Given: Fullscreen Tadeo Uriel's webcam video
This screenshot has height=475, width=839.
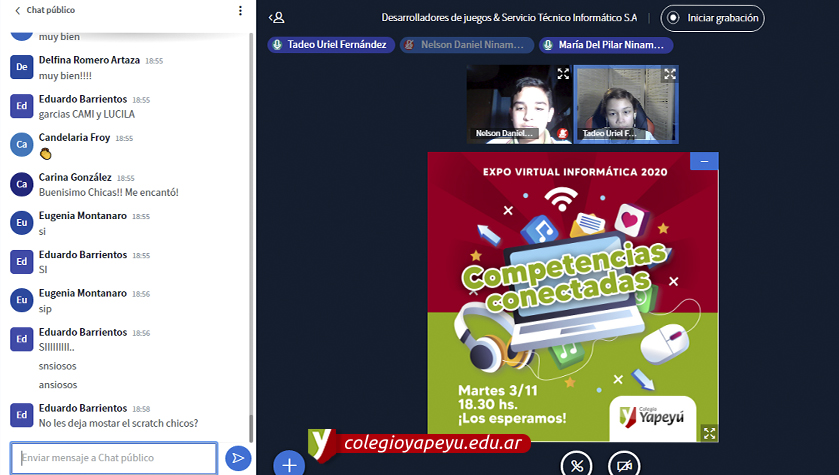Looking at the screenshot, I should coord(670,74).
